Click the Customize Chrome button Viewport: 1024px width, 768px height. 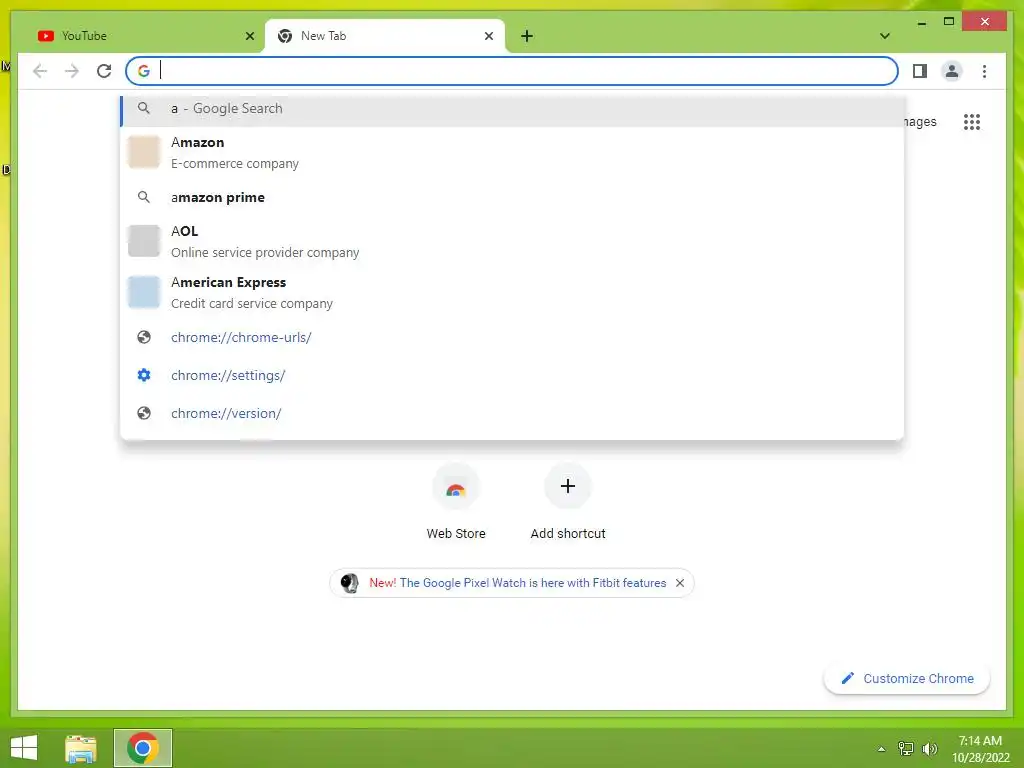[x=907, y=679]
